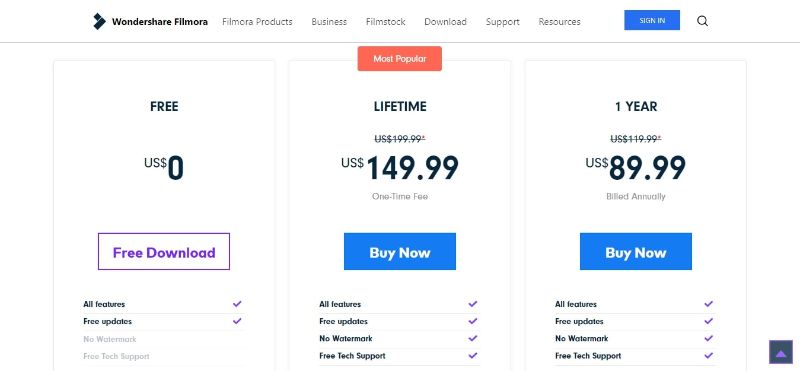Click the 1 Year plan All features checkmark
Image resolution: width=800 pixels, height=371 pixels.
tap(708, 304)
